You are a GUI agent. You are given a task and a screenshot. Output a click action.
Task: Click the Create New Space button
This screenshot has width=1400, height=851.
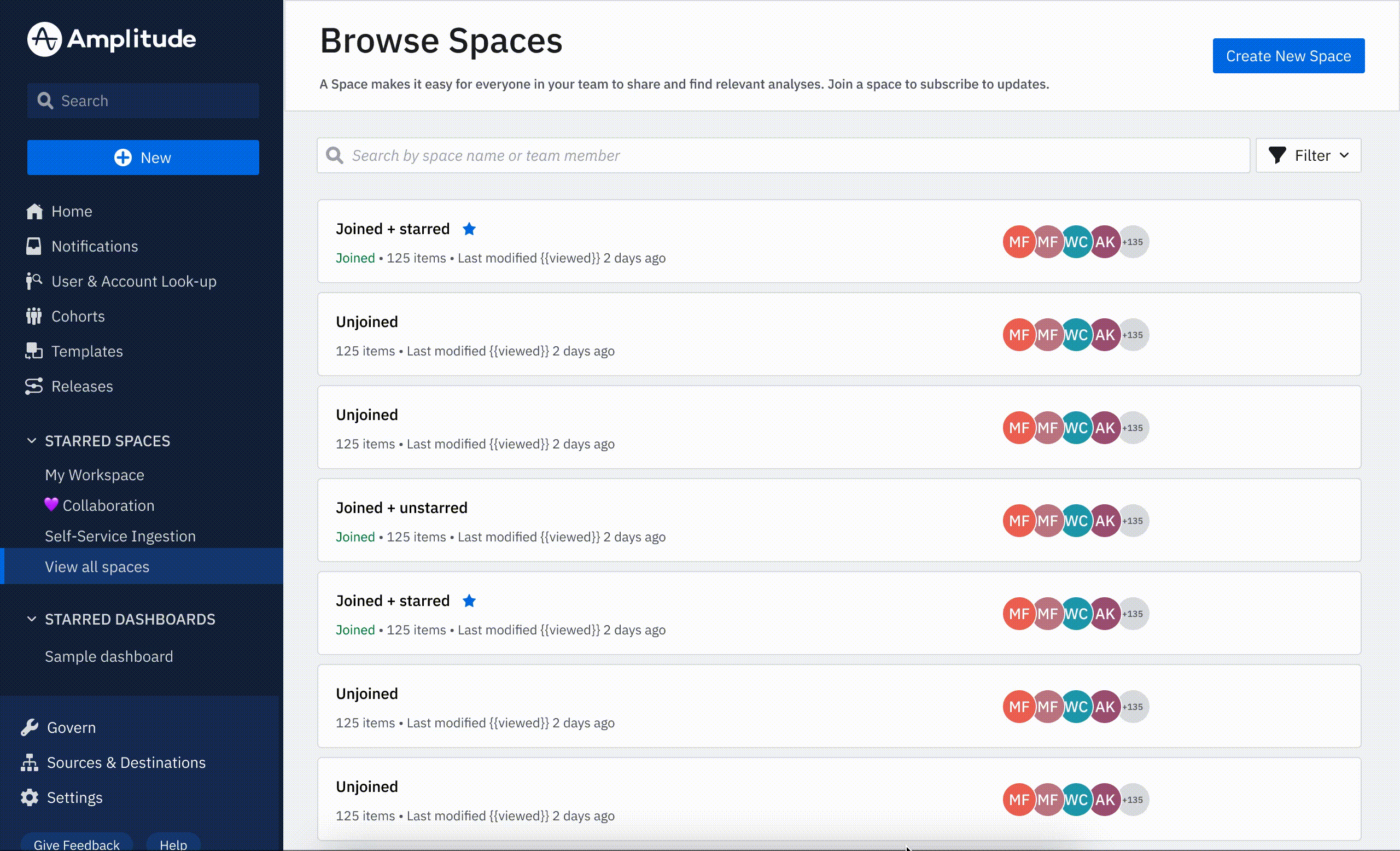[x=1288, y=56]
